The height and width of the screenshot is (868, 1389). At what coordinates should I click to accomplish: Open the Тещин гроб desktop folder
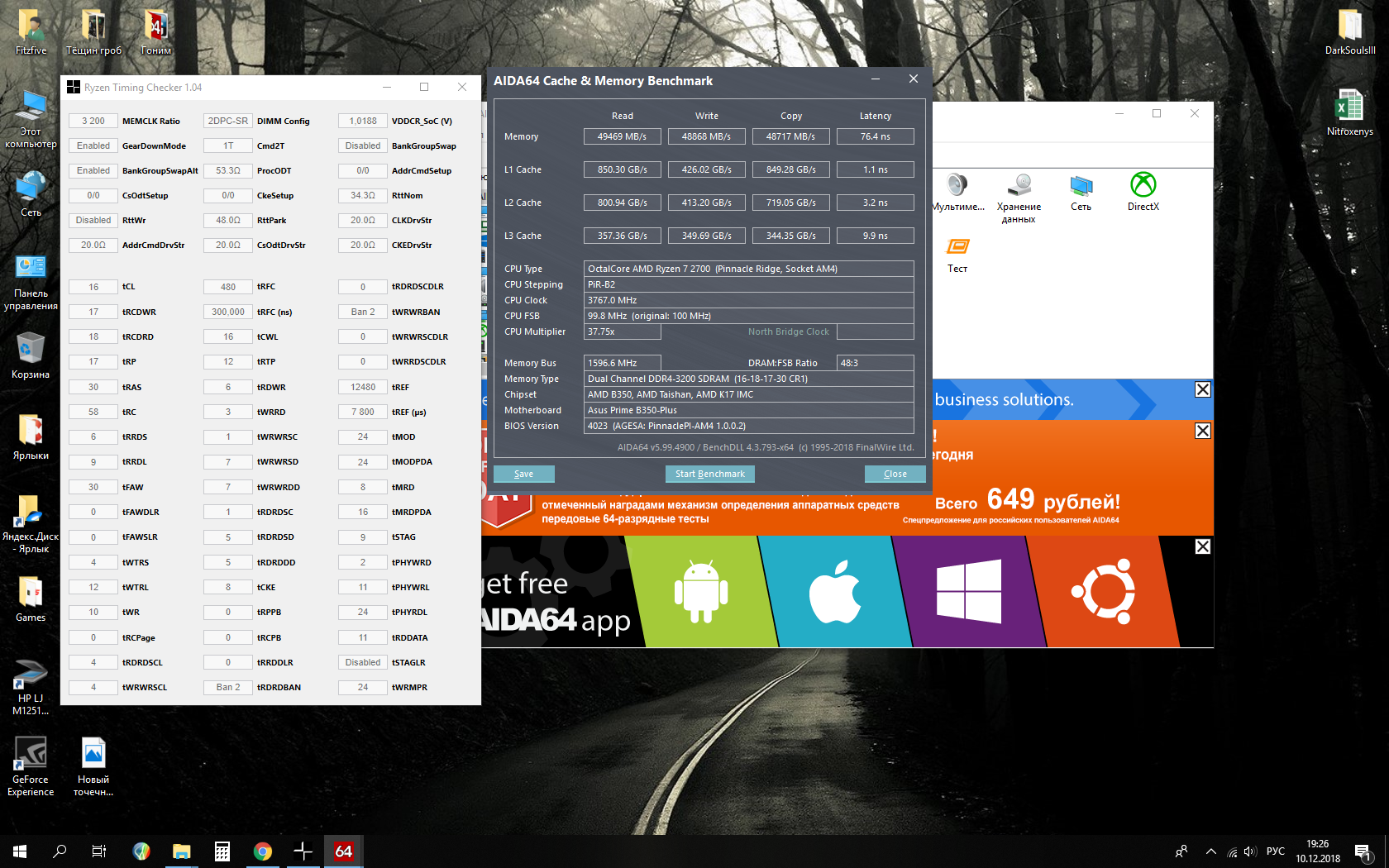click(93, 31)
